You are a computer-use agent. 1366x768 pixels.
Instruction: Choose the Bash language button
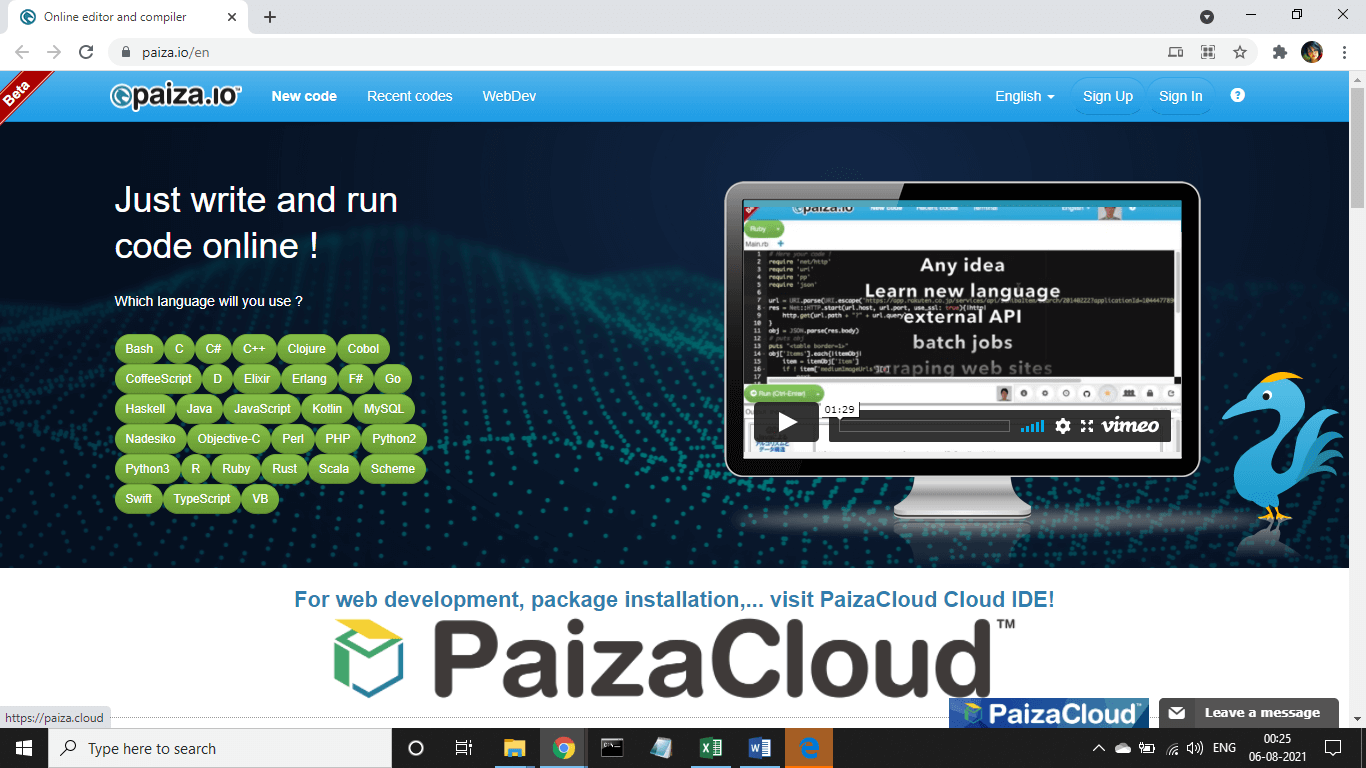click(x=139, y=349)
